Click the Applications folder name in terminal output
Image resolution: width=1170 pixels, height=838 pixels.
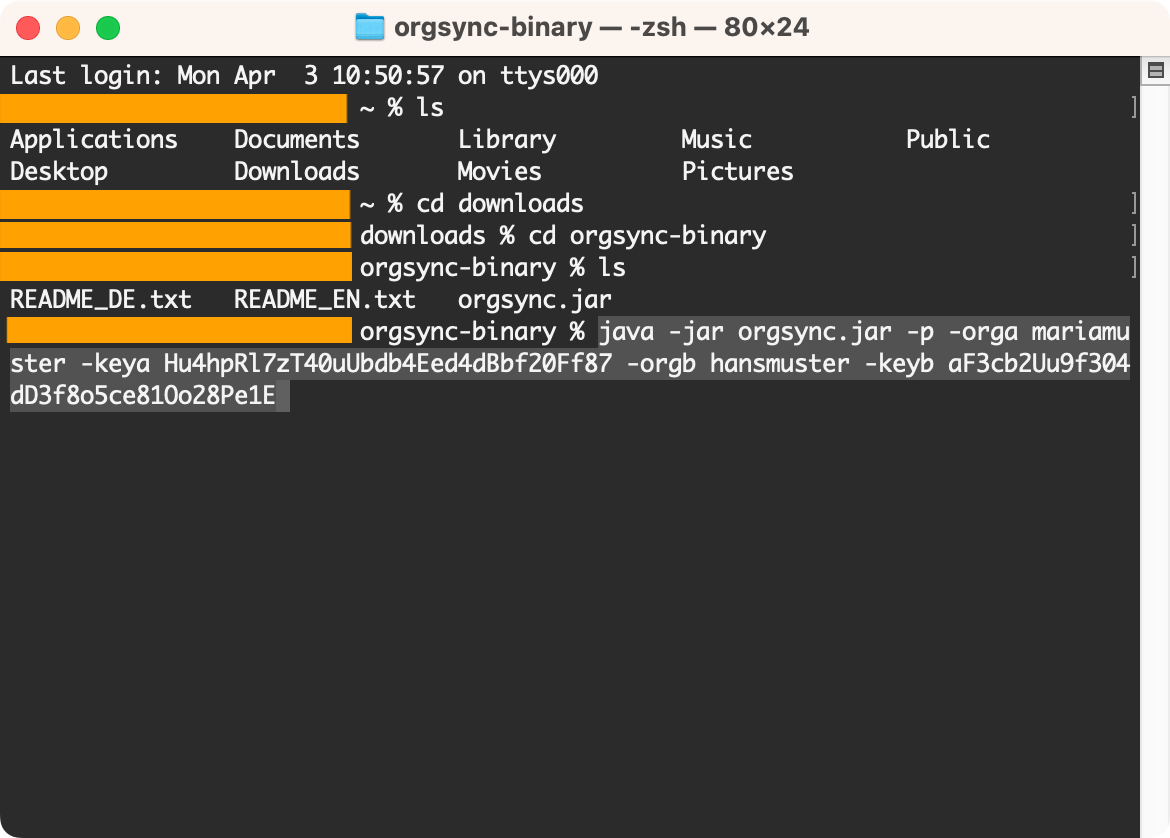[93, 139]
